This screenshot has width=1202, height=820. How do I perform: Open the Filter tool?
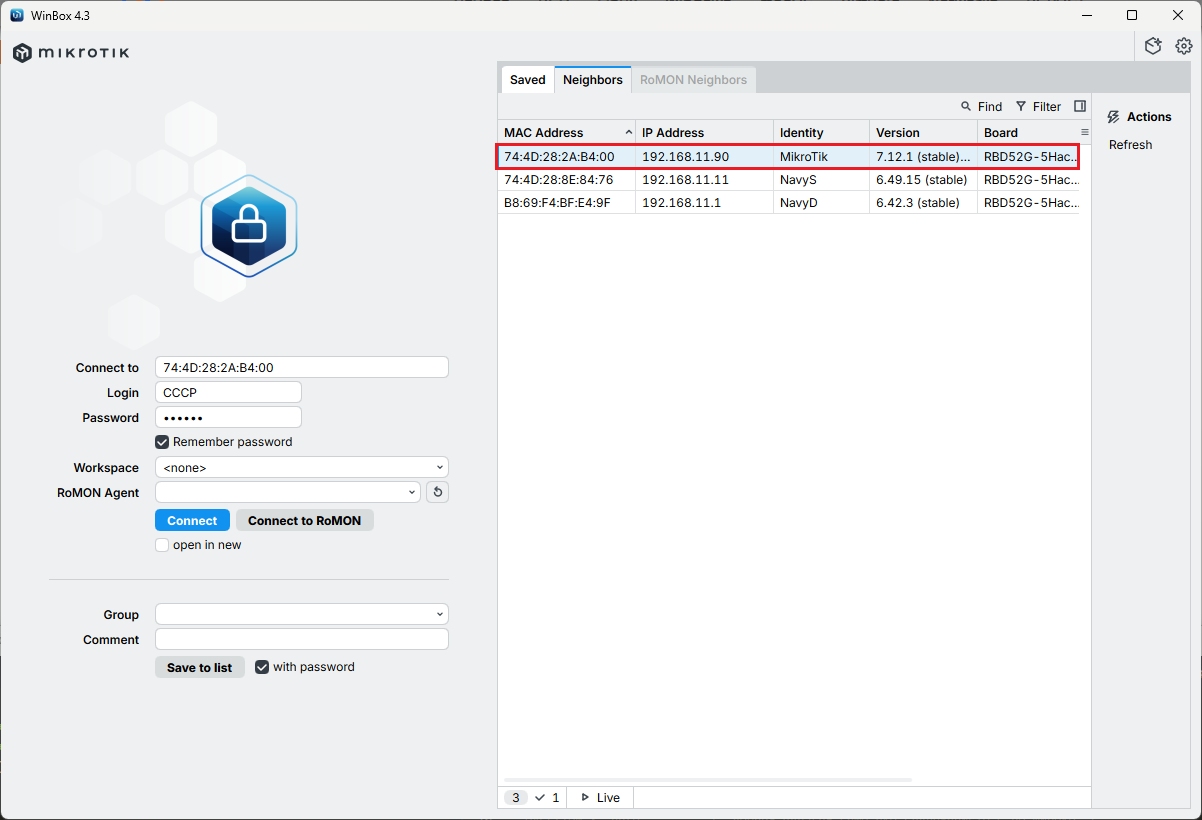click(x=1038, y=107)
